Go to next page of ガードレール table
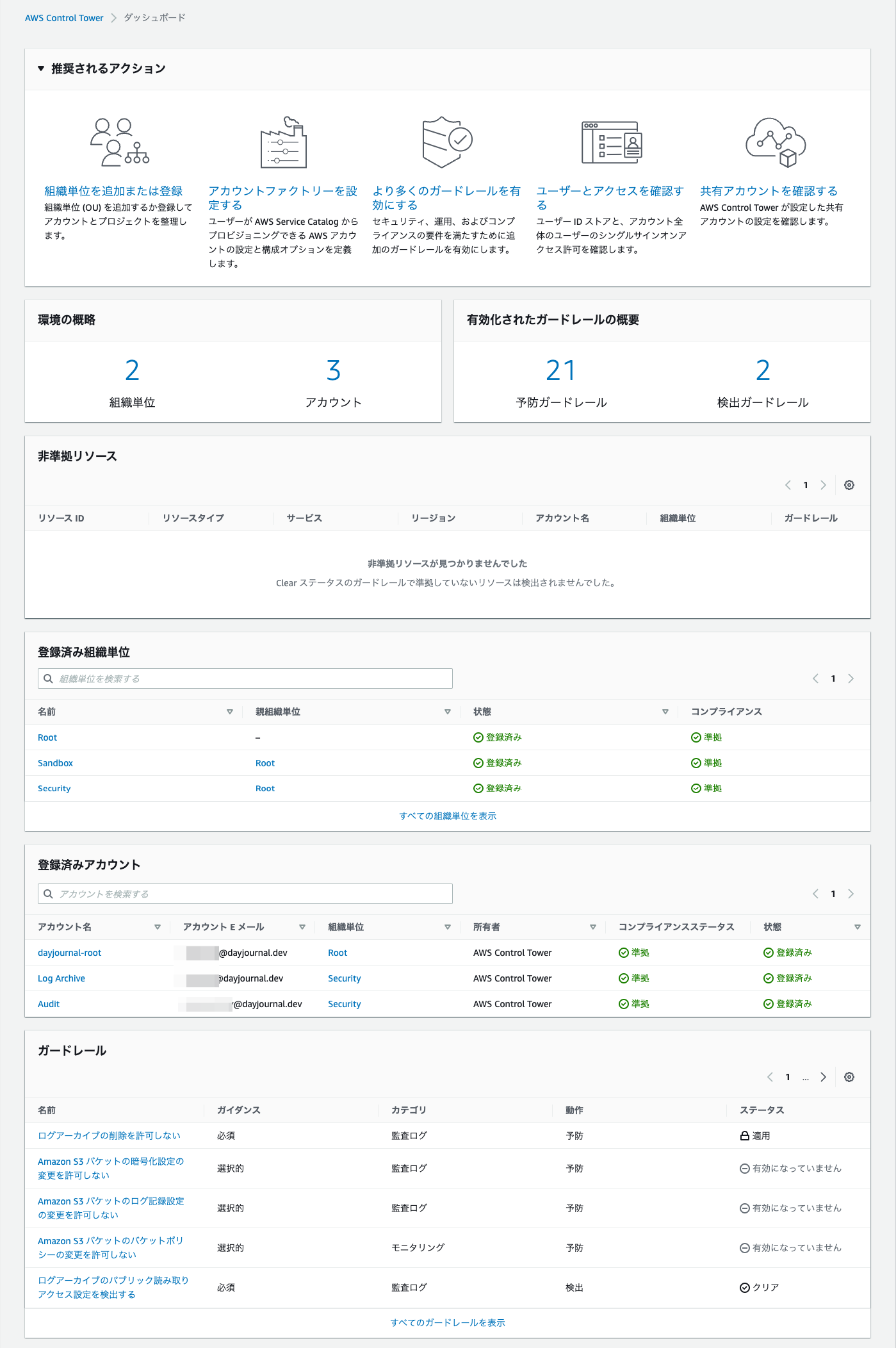896x1348 pixels. (x=824, y=1077)
